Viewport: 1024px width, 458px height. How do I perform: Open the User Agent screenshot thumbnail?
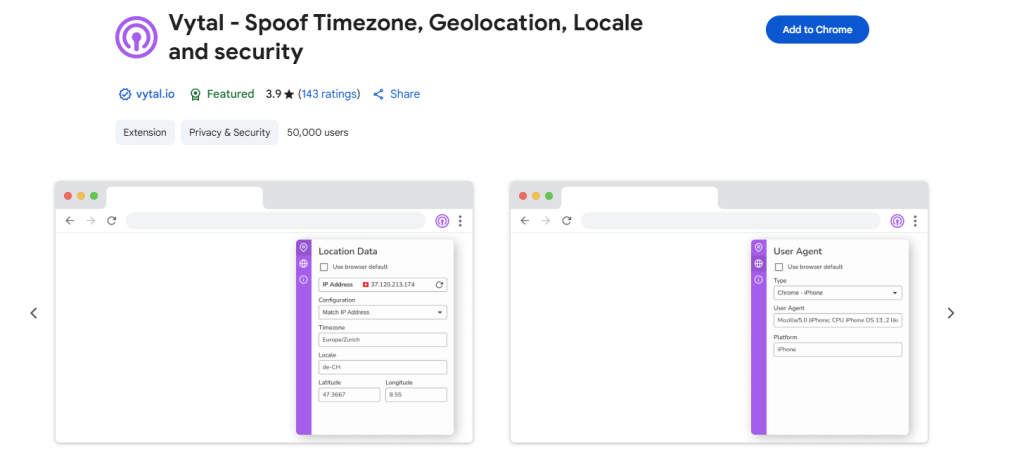point(719,312)
